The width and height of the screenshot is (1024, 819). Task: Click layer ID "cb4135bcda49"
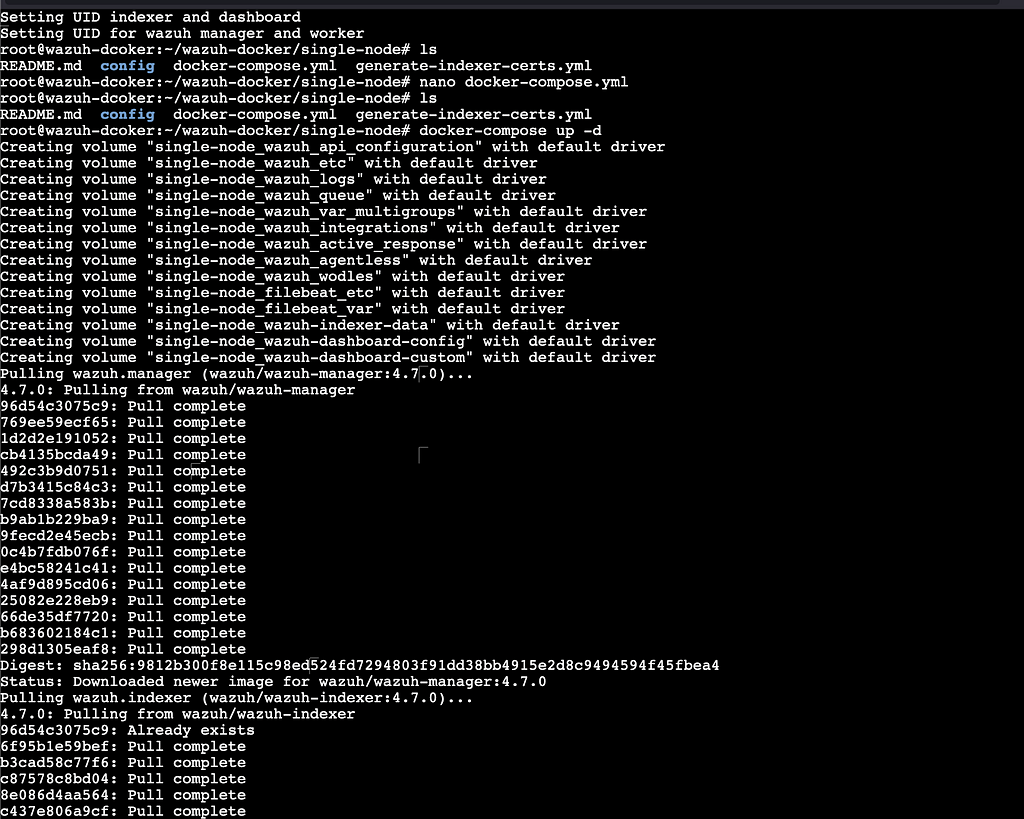coord(55,455)
